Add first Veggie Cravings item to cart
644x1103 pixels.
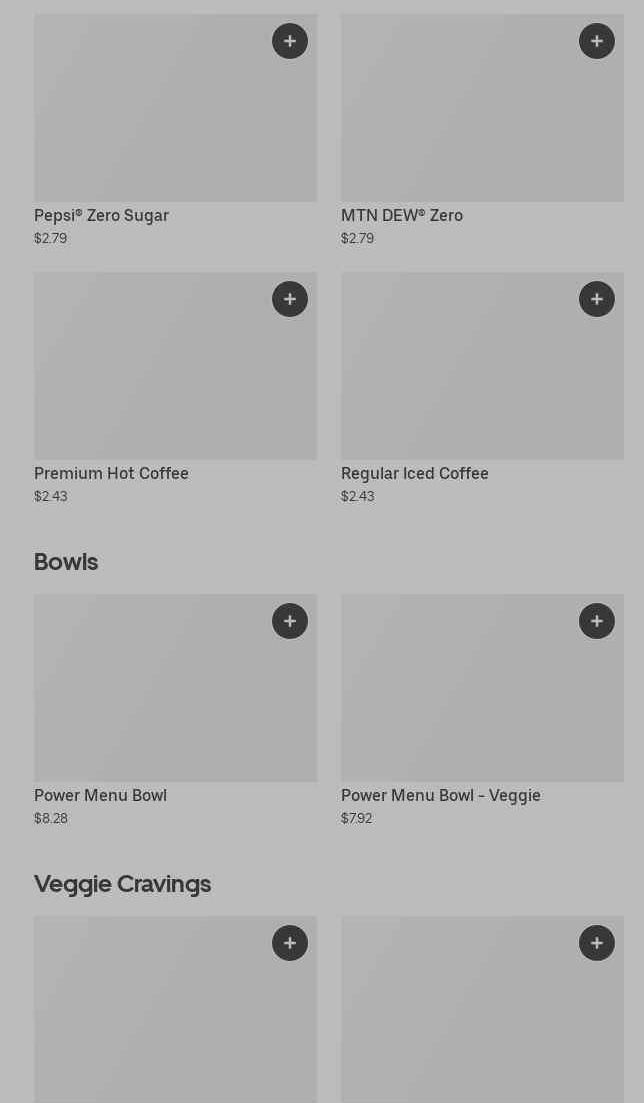(x=290, y=943)
